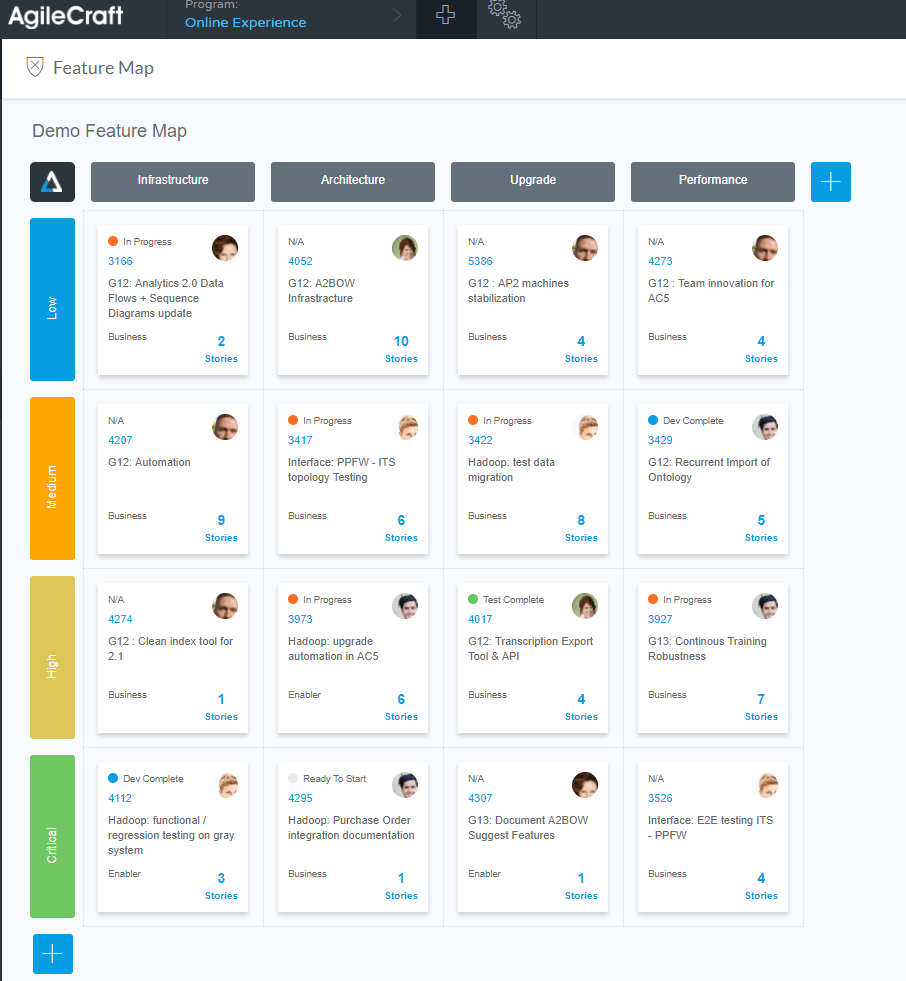Select the Performance column header

712,181
